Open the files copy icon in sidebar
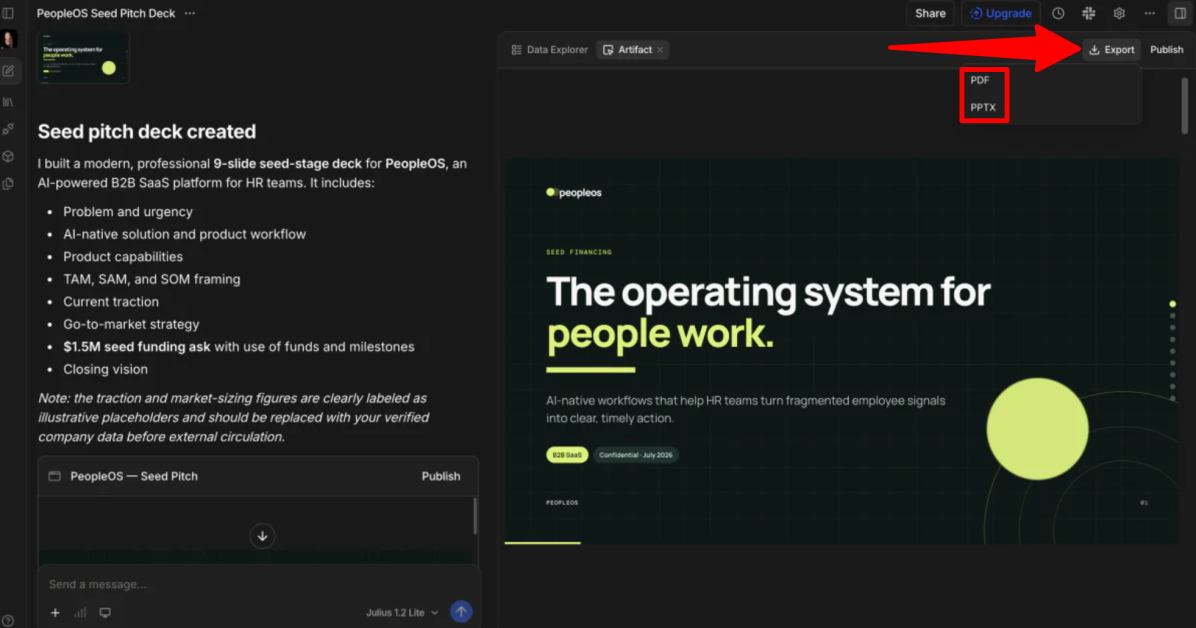Viewport: 1196px width, 628px height. tap(8, 184)
